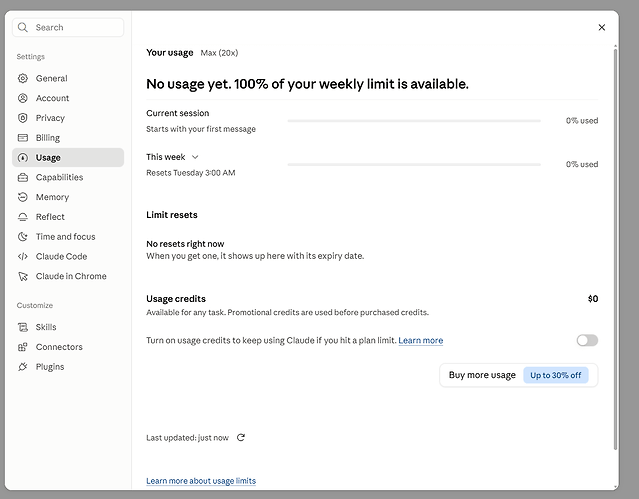This screenshot has height=499, width=639.
Task: Open Learn more about usage limits link
Action: (x=201, y=481)
